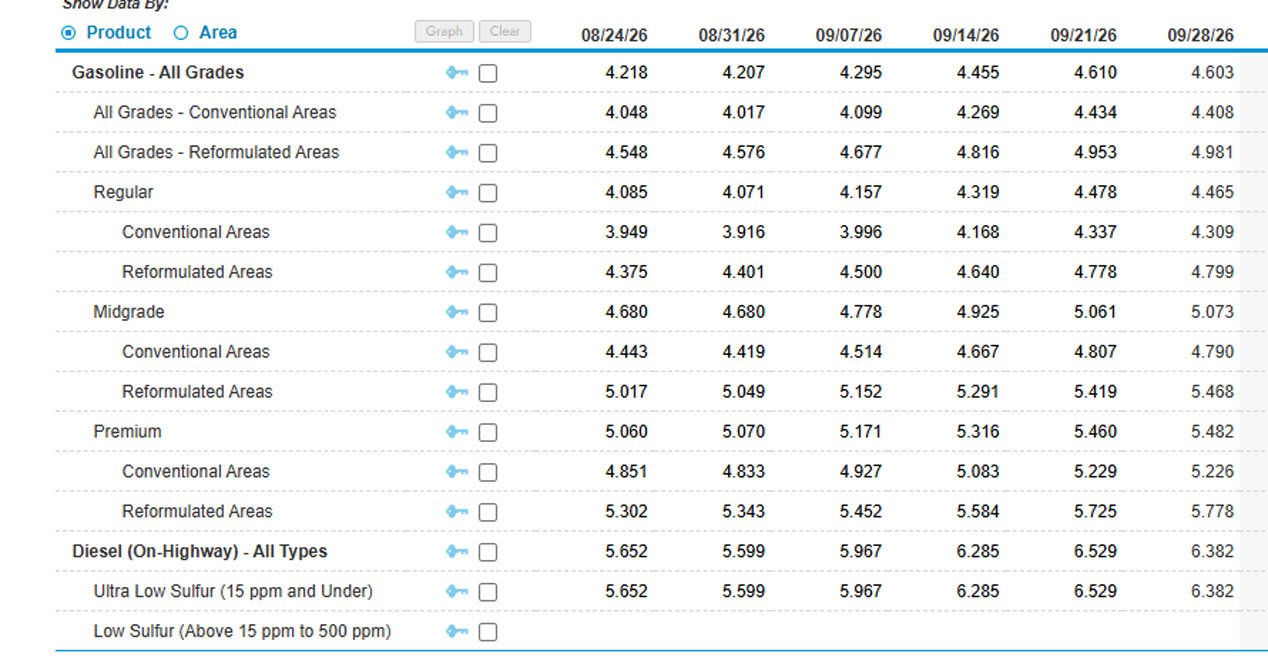Click the key icon for Ultra Low Sulfur
Screen dimensions: 1268x667
click(457, 592)
